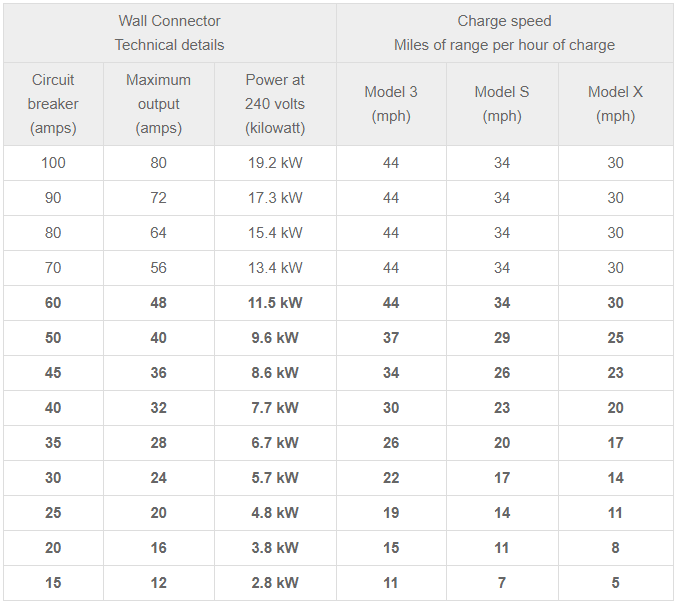This screenshot has width=678, height=606.
Task: Click the Wall Connector Technical details header
Action: click(x=169, y=33)
